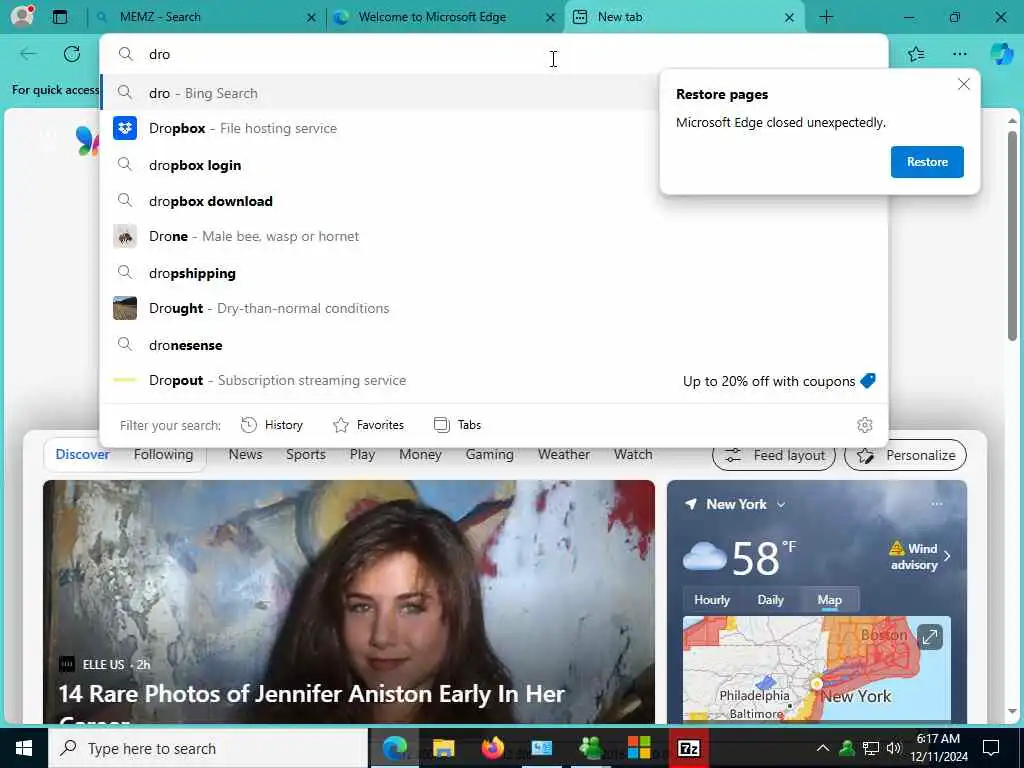Image resolution: width=1024 pixels, height=768 pixels.
Task: Click the Personalize button
Action: [x=905, y=455]
